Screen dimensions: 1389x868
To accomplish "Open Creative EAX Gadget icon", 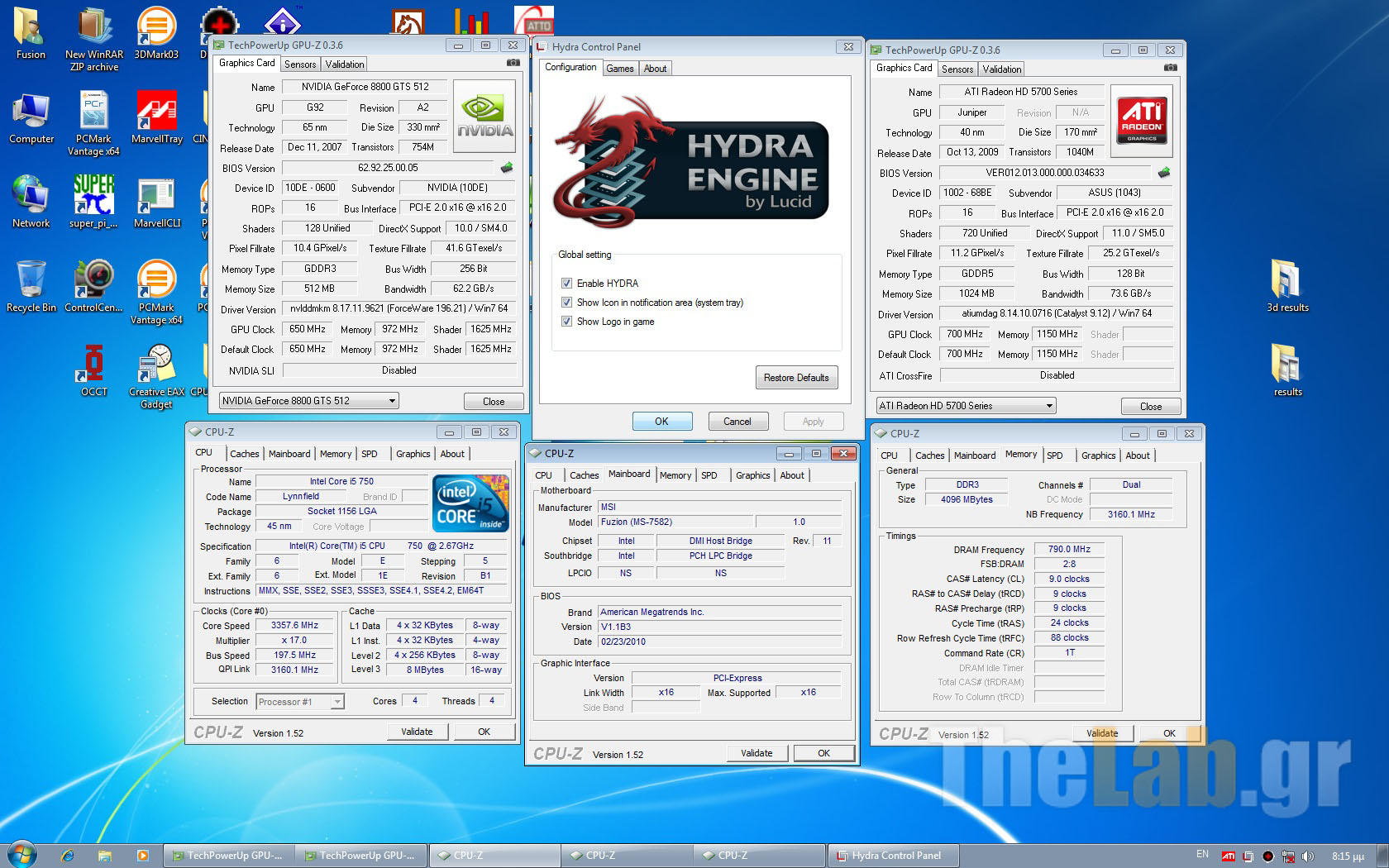I will [x=156, y=377].
